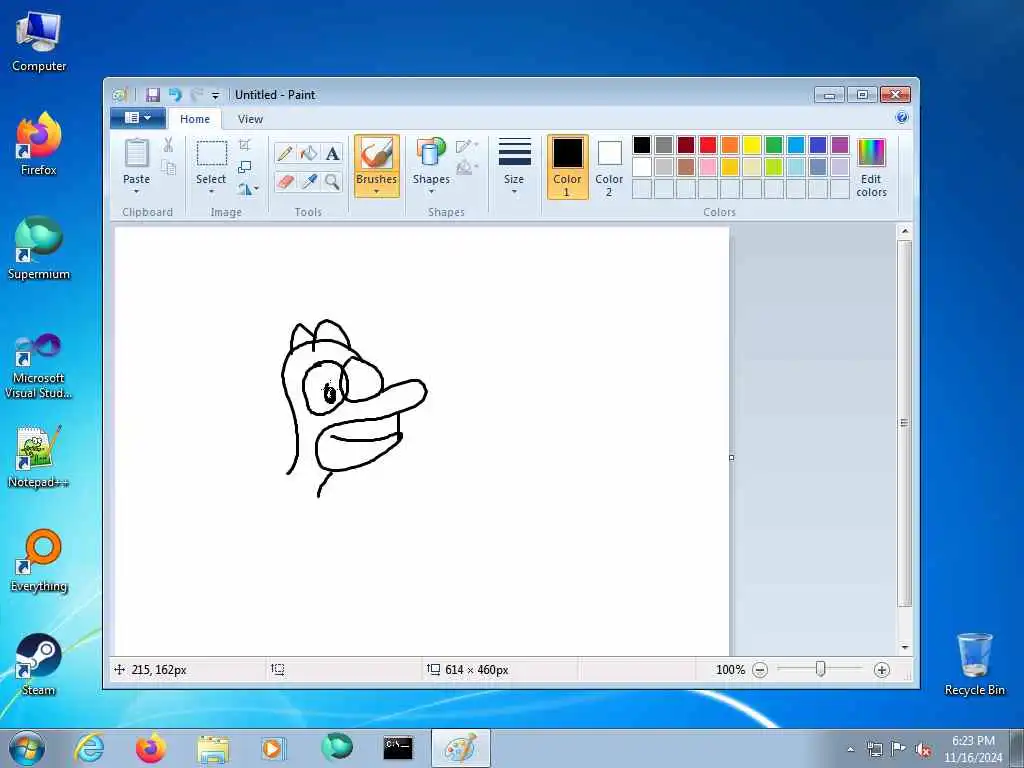The image size is (1024, 768).
Task: Click zoom out minus button
Action: (x=760, y=669)
